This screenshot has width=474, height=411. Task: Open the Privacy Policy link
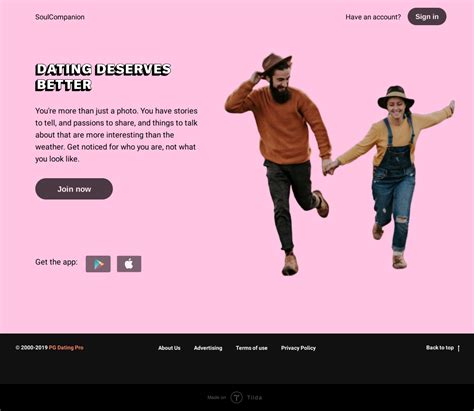coord(298,348)
